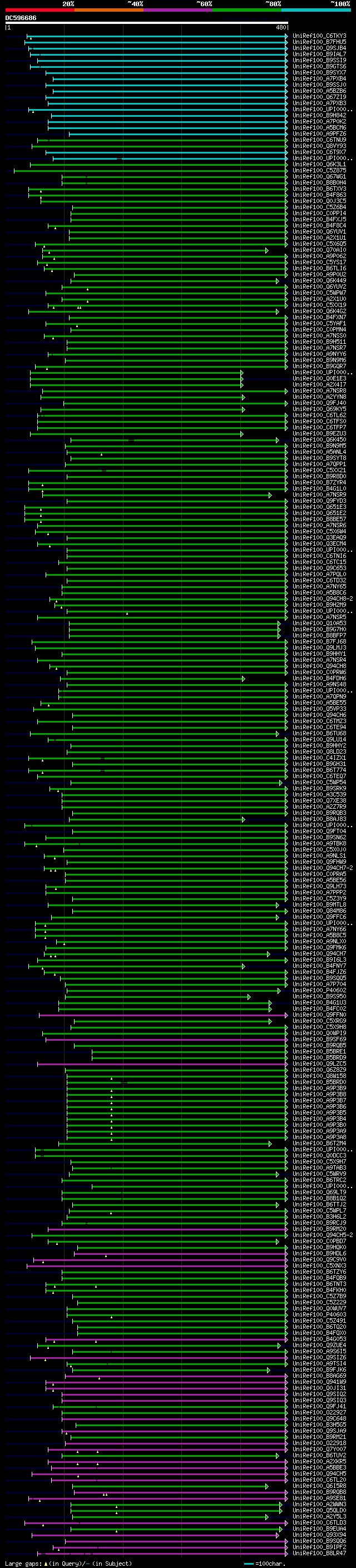Open hit UniRef100_C5X6Q5
Screen dimensions: 356x1568
point(319,244)
